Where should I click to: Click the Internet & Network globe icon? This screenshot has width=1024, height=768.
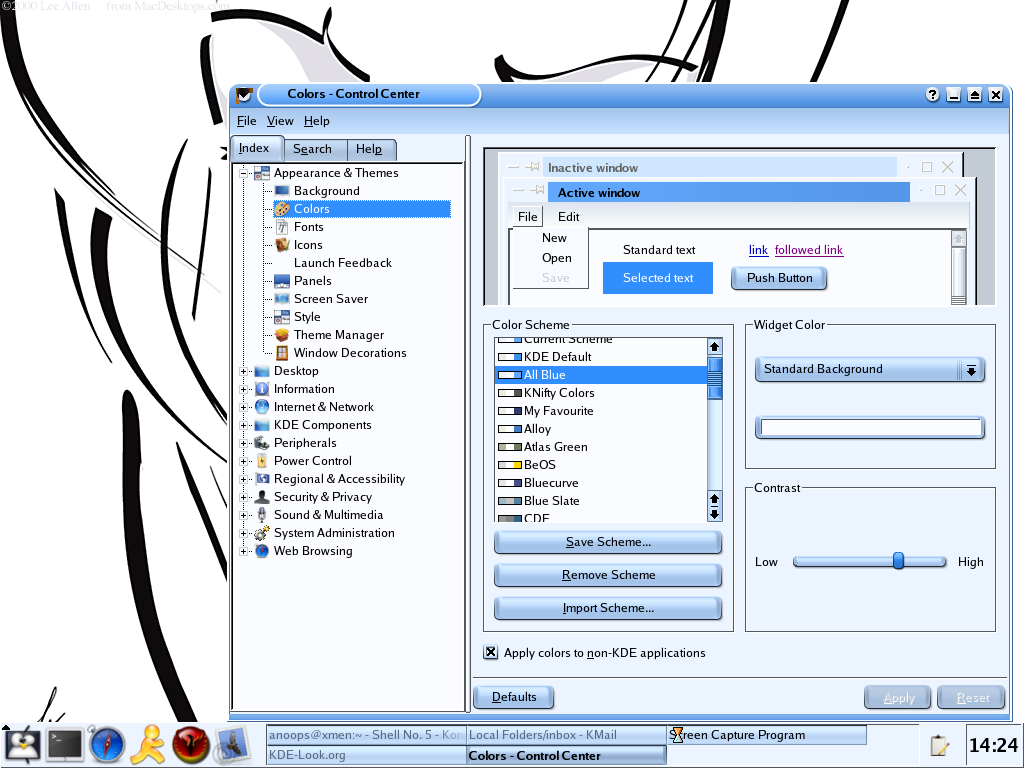(x=262, y=407)
